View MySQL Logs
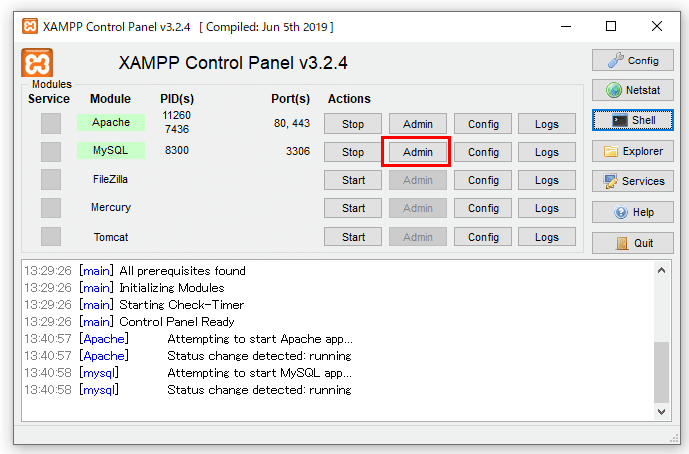689x454 pixels. [547, 152]
